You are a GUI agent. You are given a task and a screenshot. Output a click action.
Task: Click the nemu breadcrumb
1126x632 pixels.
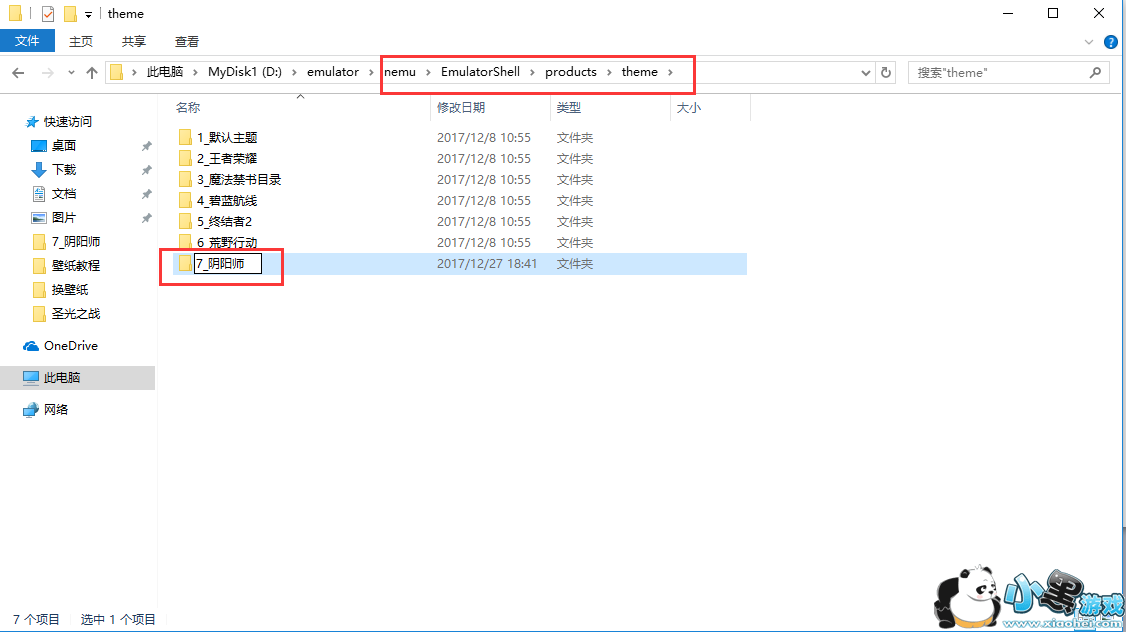(x=400, y=72)
